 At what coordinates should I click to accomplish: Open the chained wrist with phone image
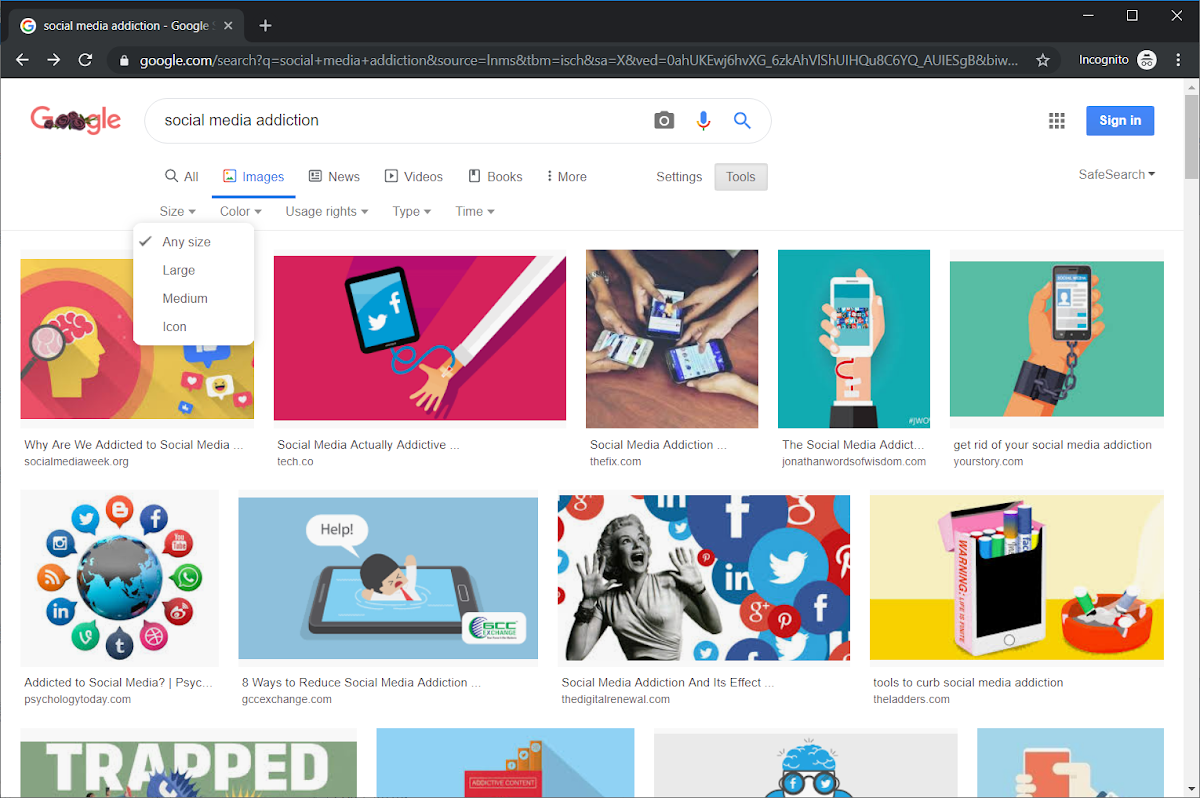click(1057, 339)
